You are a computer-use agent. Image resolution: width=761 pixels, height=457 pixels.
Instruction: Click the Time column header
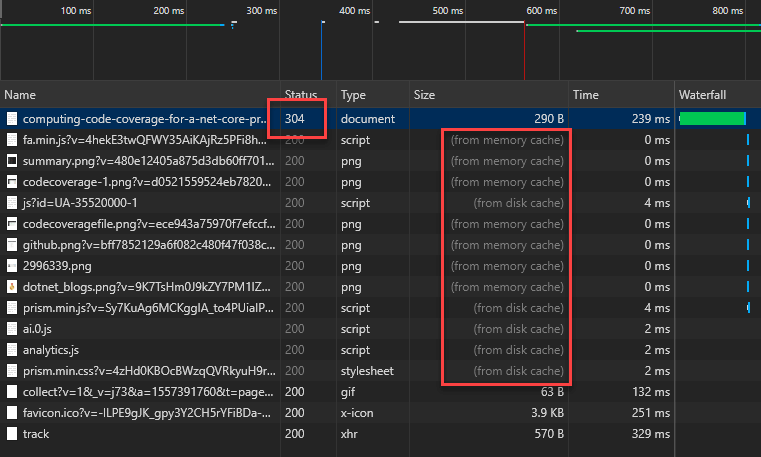click(585, 95)
